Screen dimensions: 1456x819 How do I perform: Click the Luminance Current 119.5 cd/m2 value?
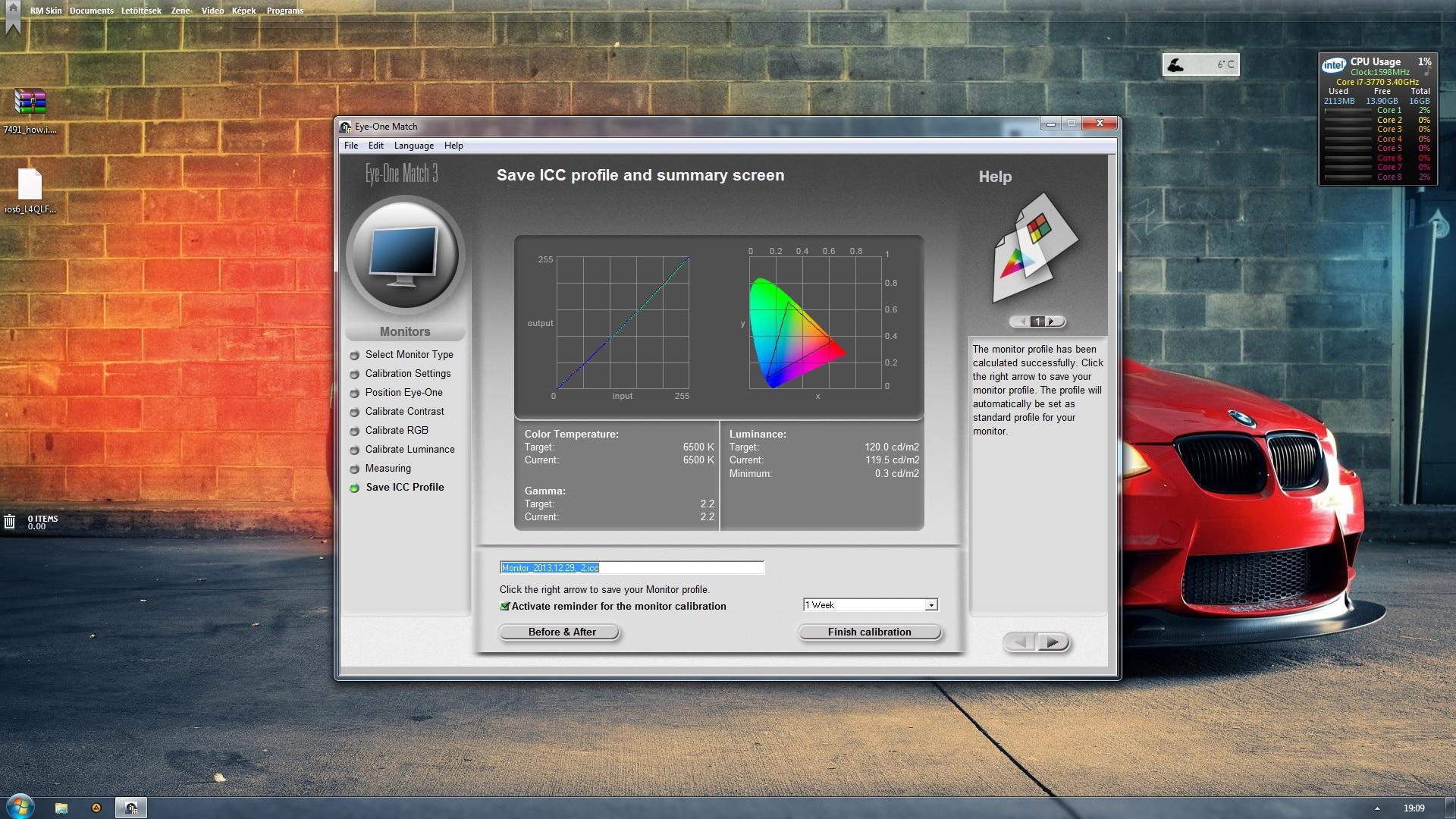(892, 460)
